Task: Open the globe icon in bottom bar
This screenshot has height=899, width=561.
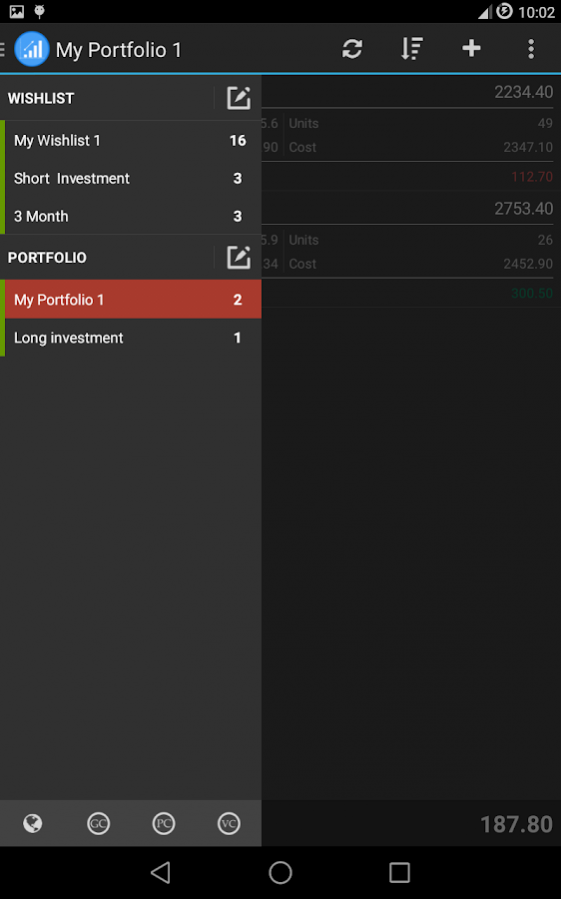Action: pyautogui.click(x=33, y=823)
